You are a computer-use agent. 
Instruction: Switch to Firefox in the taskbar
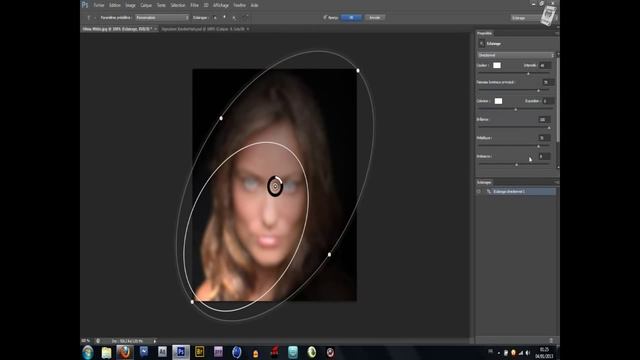[124, 352]
